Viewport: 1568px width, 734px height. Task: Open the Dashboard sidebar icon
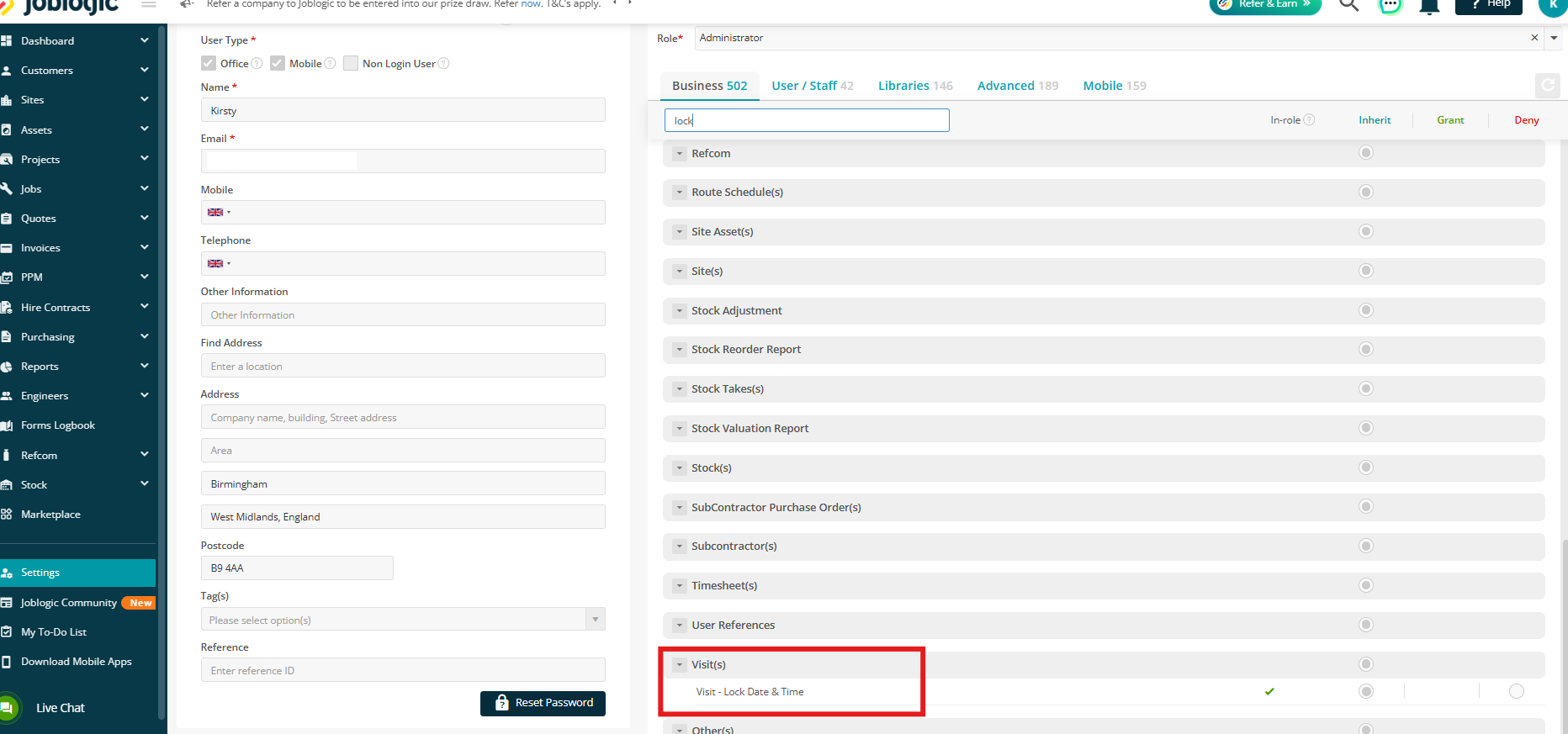tap(6, 40)
